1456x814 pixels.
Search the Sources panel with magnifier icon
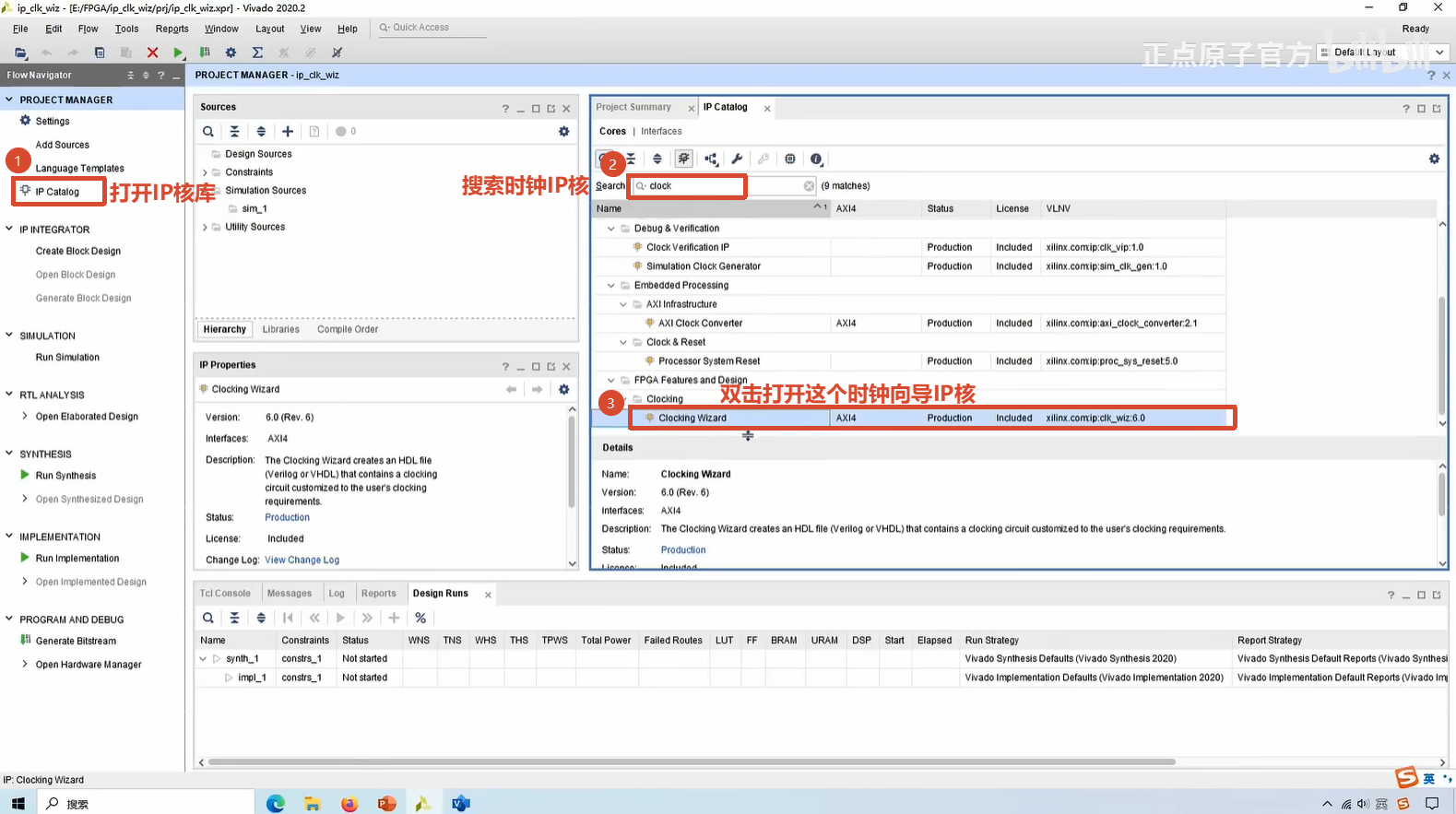point(208,132)
